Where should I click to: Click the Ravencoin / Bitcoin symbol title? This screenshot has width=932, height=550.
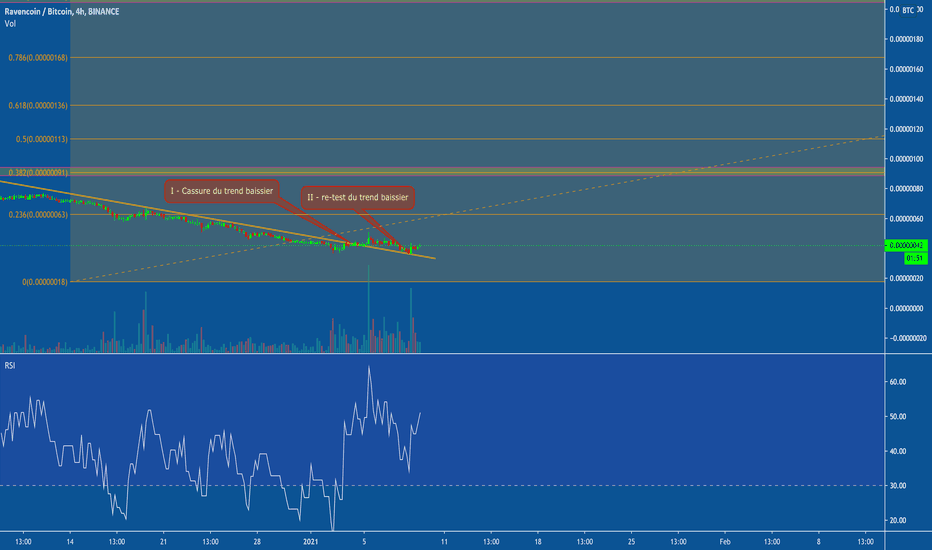62,11
